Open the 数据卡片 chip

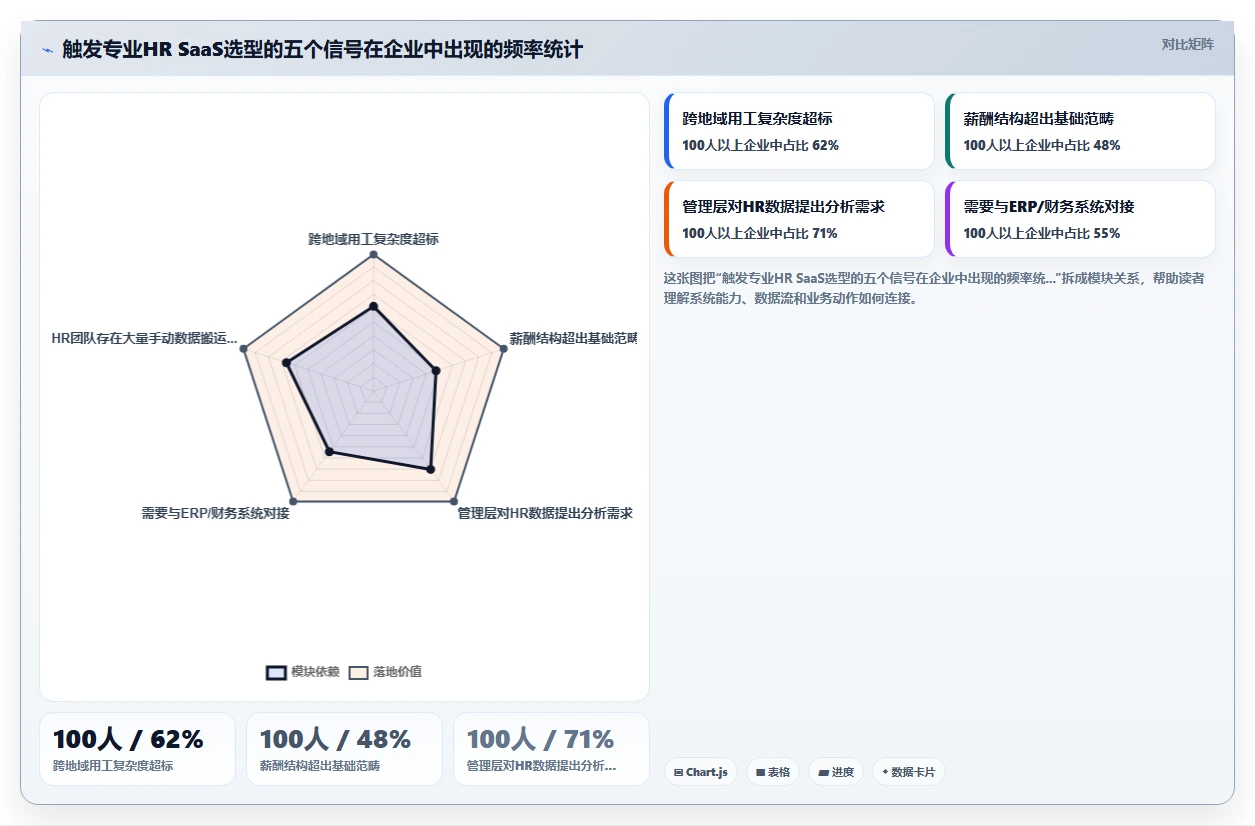[x=908, y=772]
